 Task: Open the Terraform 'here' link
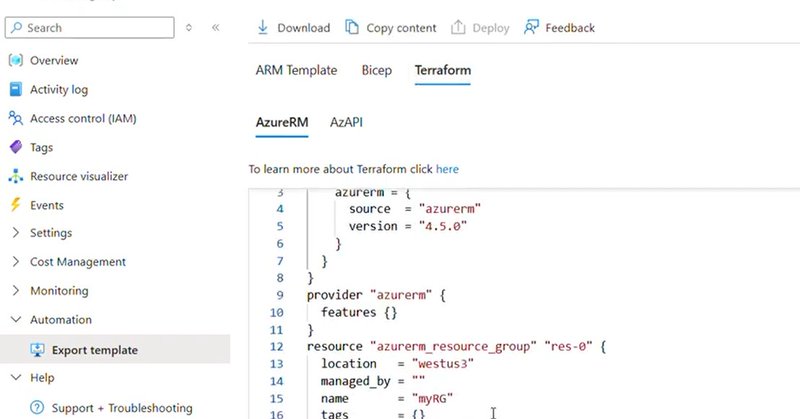point(447,169)
